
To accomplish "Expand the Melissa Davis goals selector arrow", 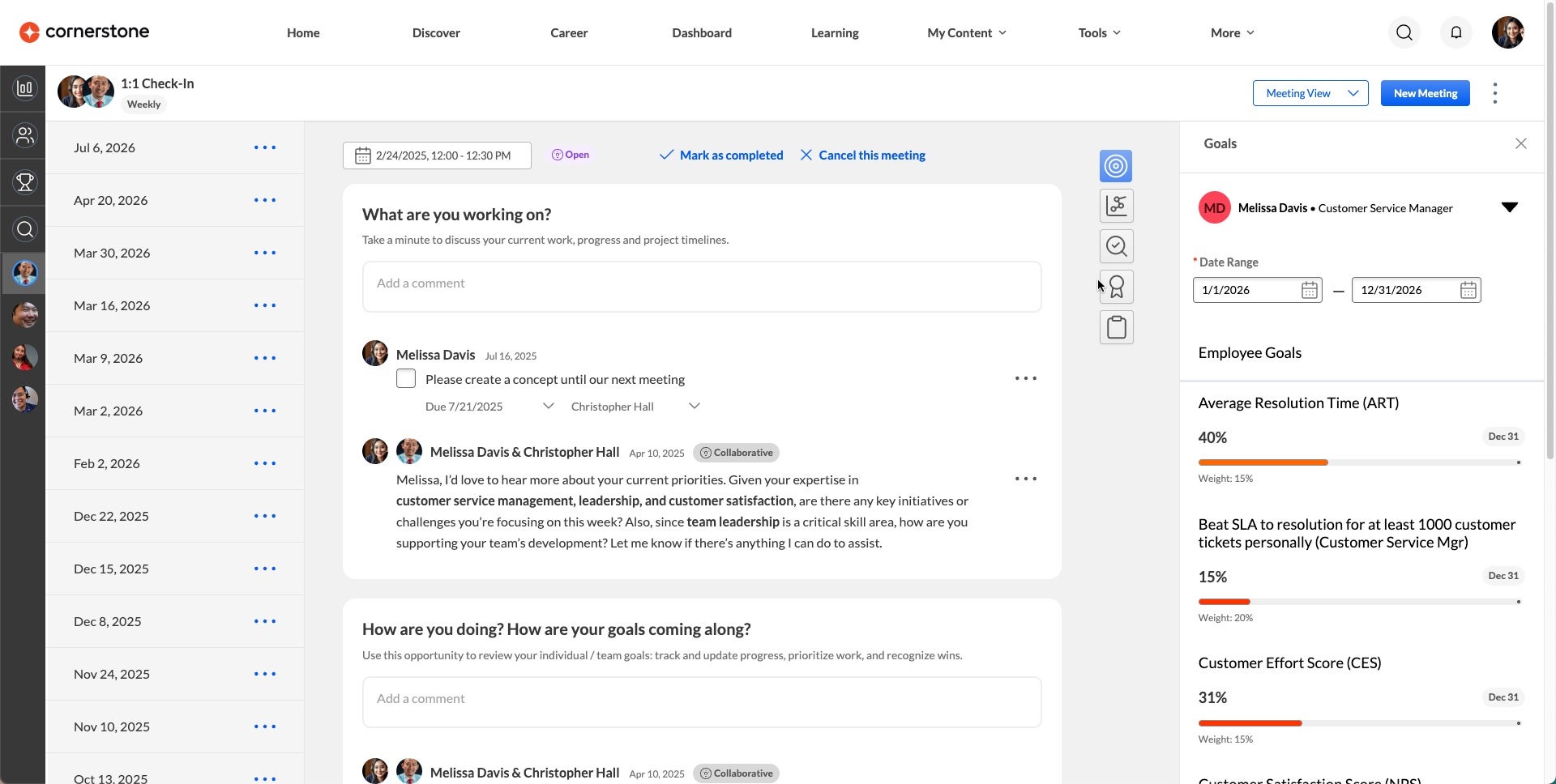I will [1509, 207].
